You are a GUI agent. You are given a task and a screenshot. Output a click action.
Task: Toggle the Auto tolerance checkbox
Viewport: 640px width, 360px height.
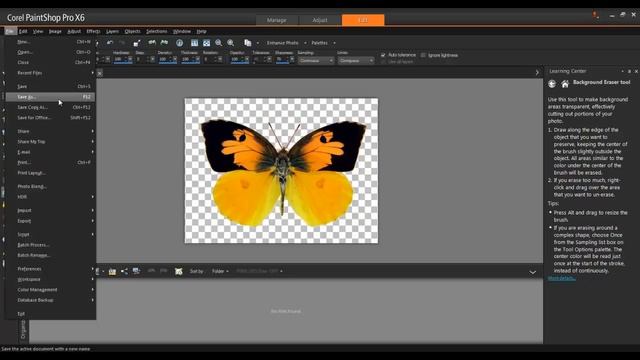point(383,55)
